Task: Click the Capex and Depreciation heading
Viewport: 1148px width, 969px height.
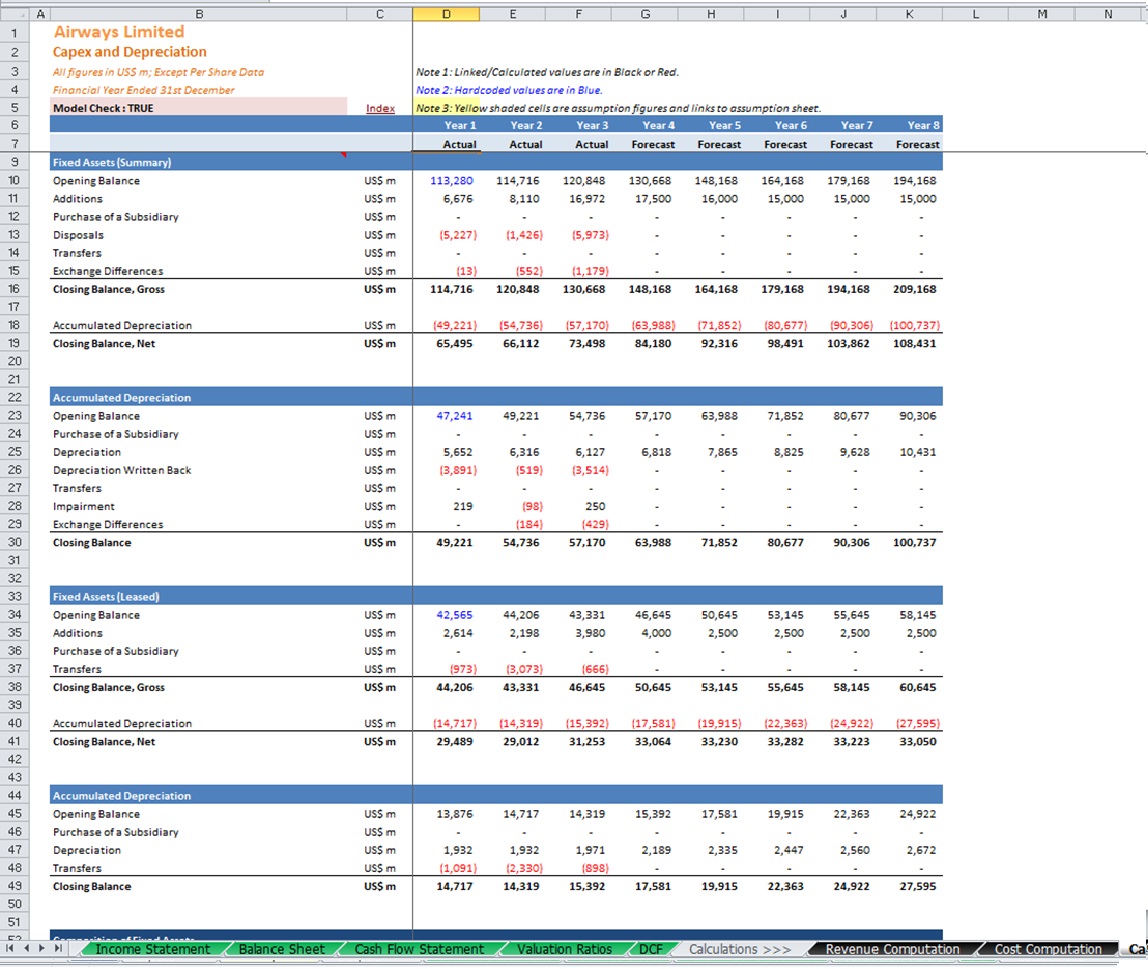Action: tap(130, 52)
